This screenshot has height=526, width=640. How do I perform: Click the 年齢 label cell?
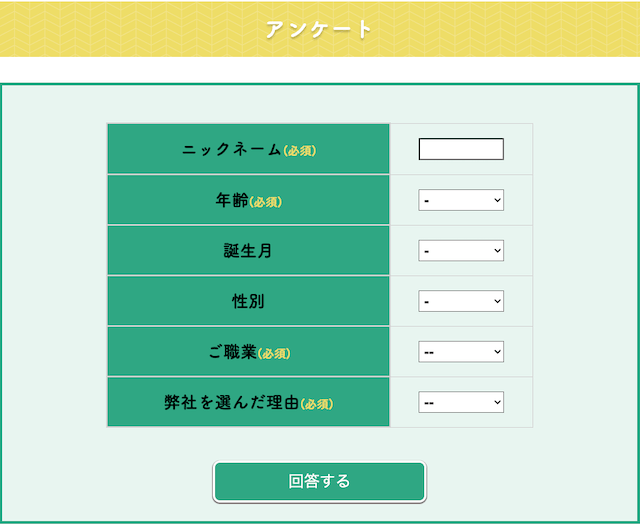click(x=248, y=200)
